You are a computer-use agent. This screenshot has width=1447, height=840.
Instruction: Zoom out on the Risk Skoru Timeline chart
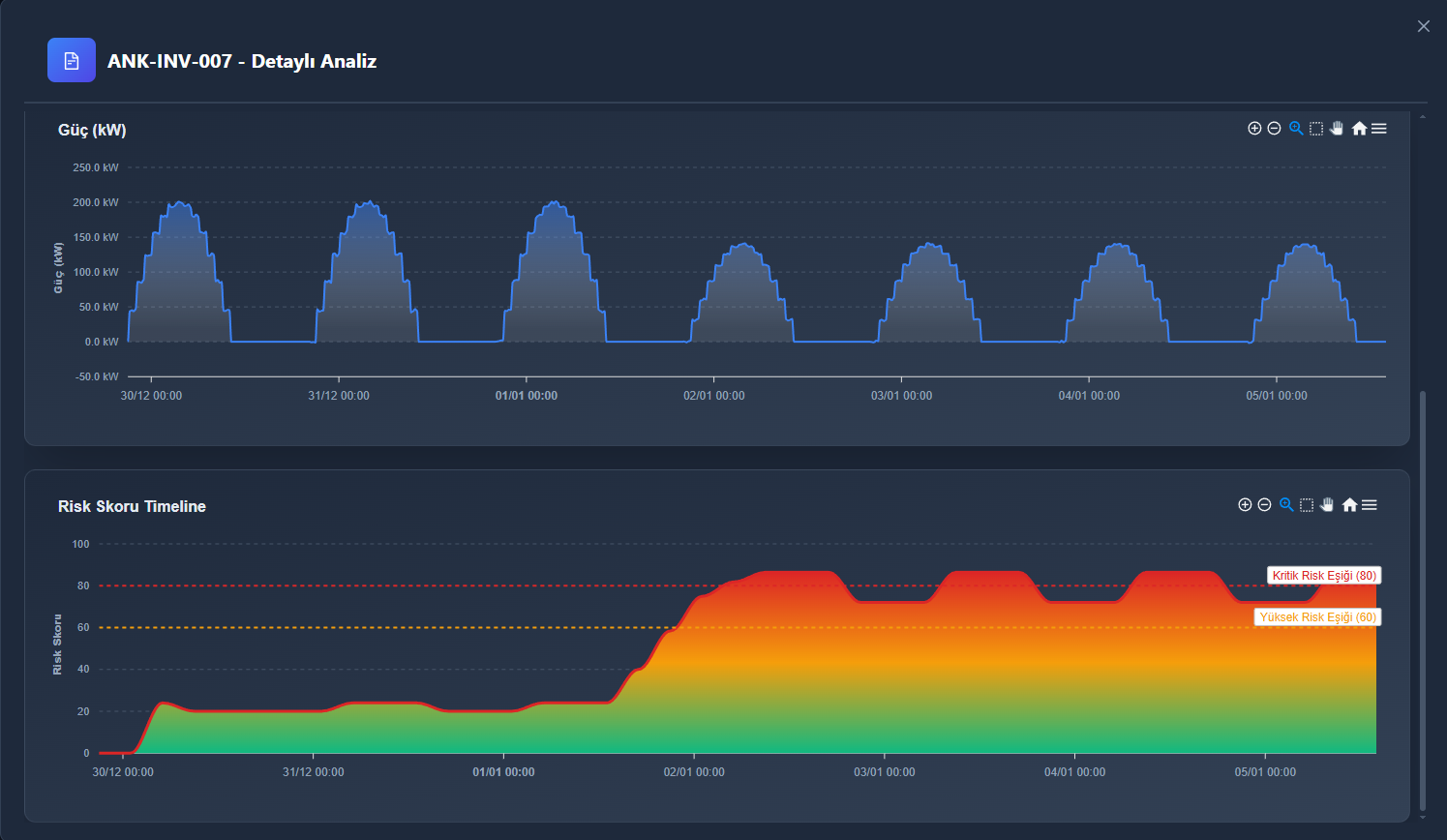1265,504
